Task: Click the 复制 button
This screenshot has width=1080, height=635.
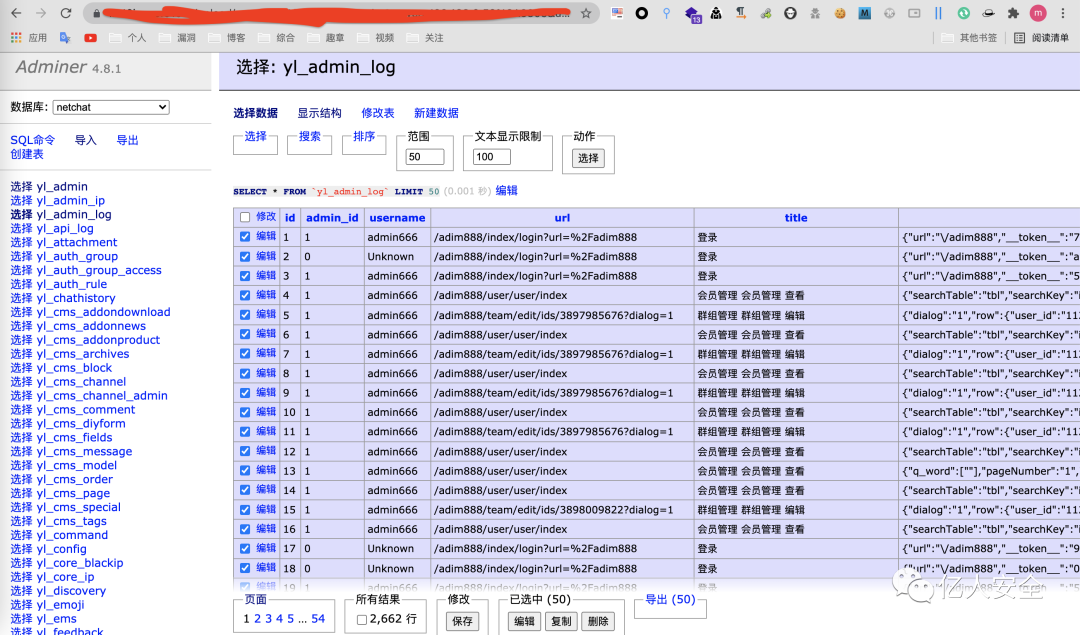Action: [561, 621]
